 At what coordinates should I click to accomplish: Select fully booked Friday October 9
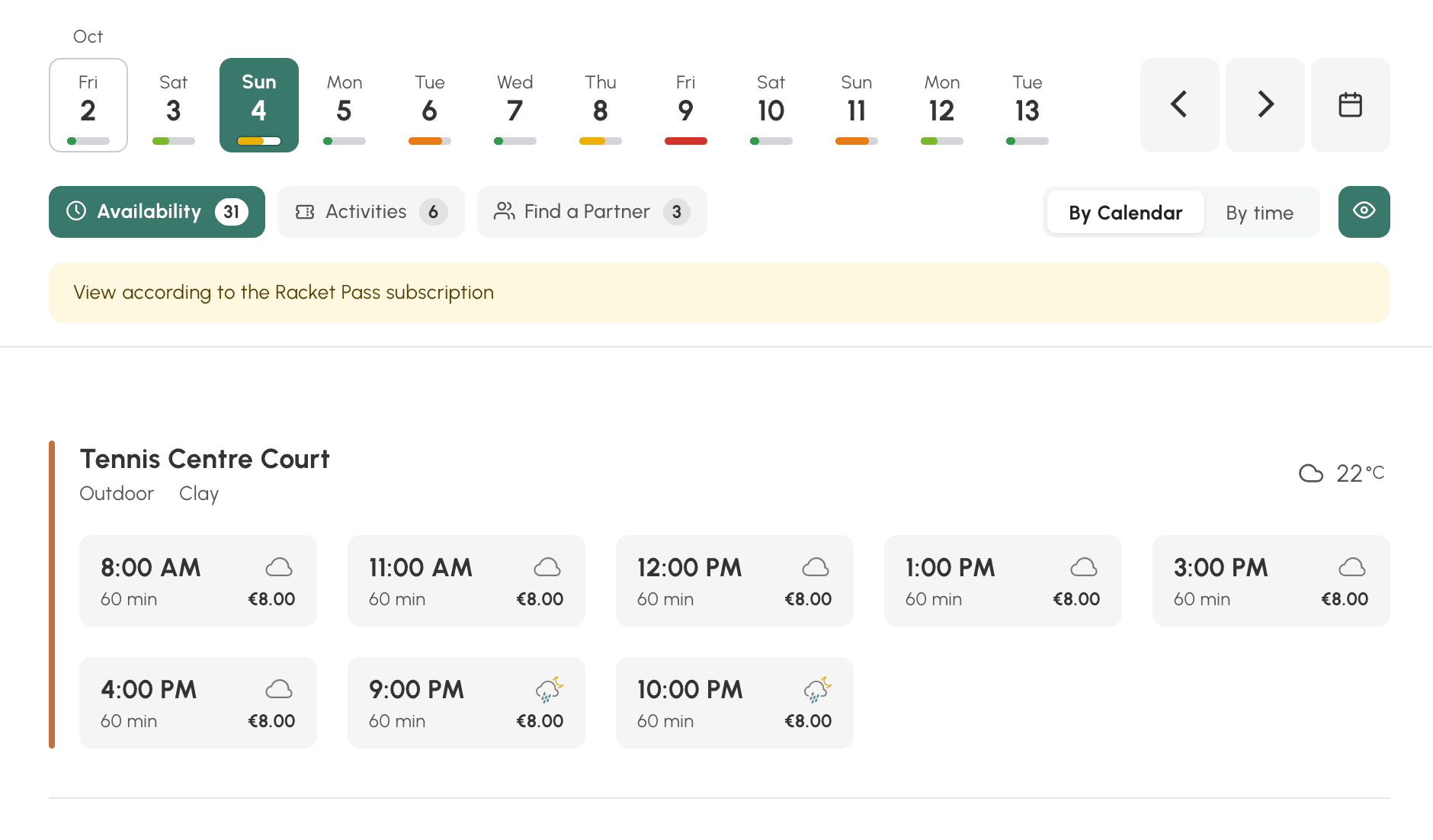[686, 105]
